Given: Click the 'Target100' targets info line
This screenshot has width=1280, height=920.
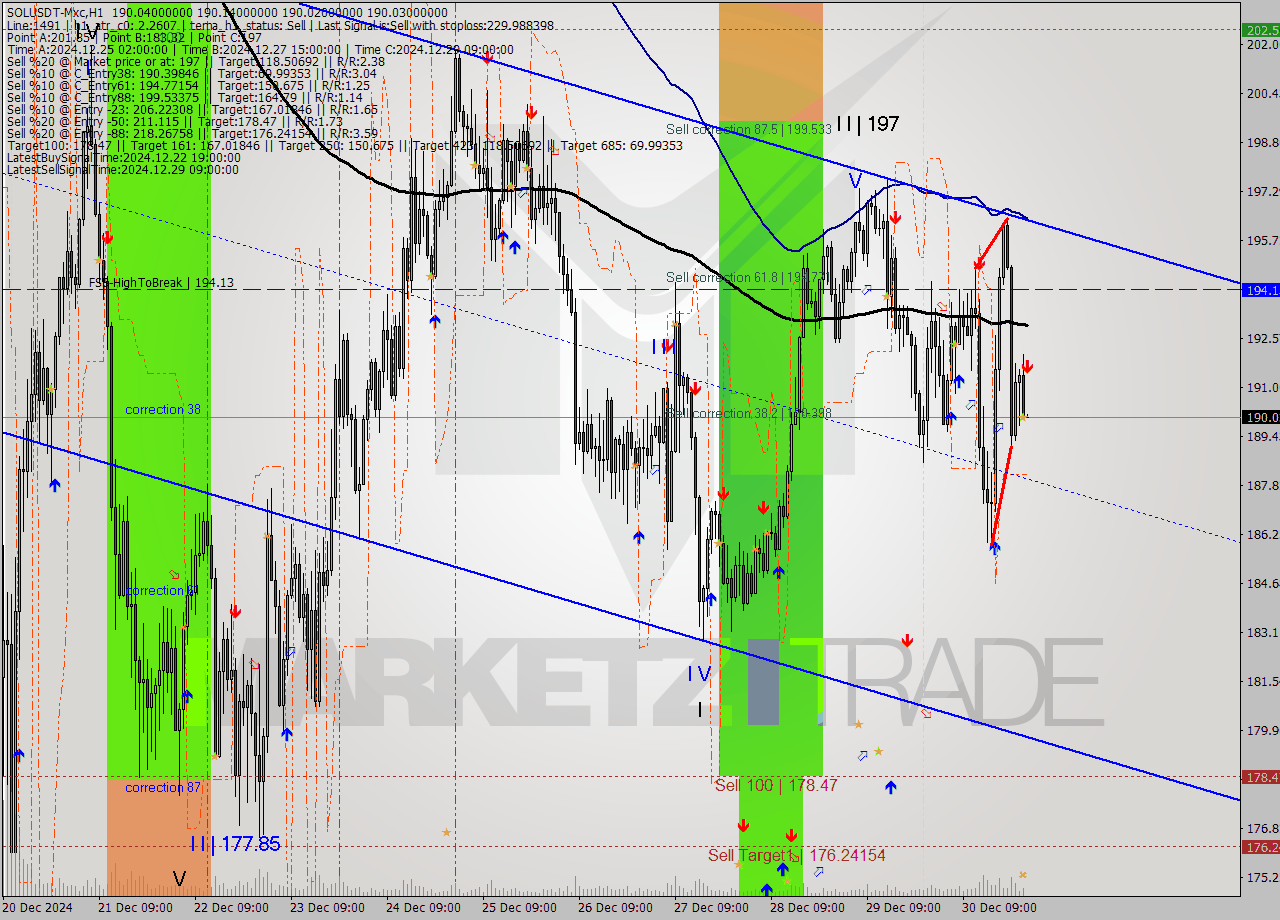Looking at the screenshot, I should pos(345,146).
